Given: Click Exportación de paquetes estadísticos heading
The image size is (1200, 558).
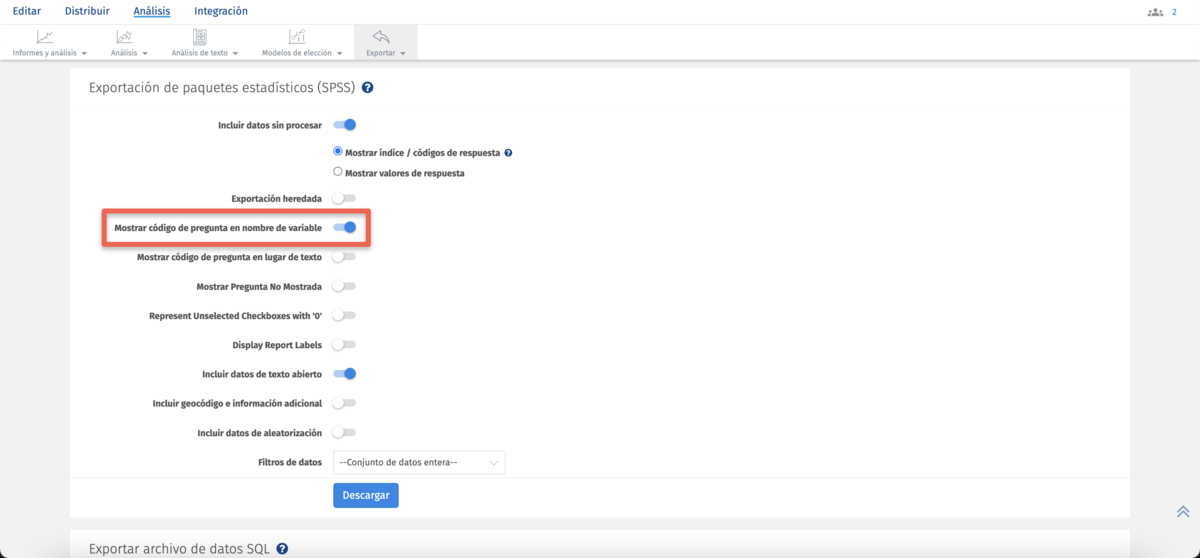Looking at the screenshot, I should (x=222, y=88).
